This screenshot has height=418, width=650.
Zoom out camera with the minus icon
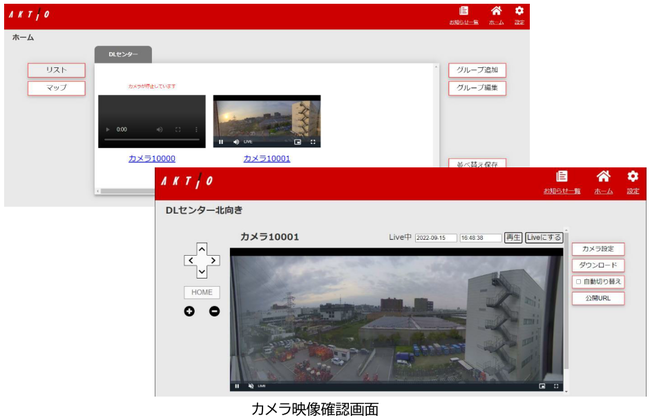(x=214, y=311)
